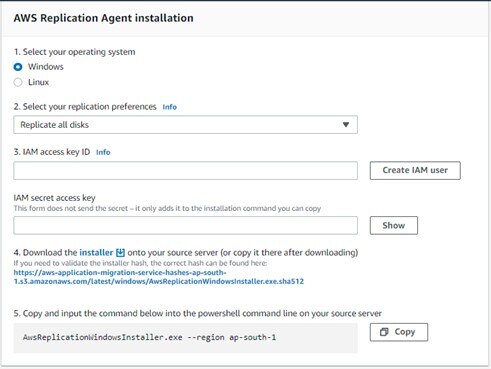
Task: Open Info link next to IAM access key ID
Action: pyautogui.click(x=103, y=152)
